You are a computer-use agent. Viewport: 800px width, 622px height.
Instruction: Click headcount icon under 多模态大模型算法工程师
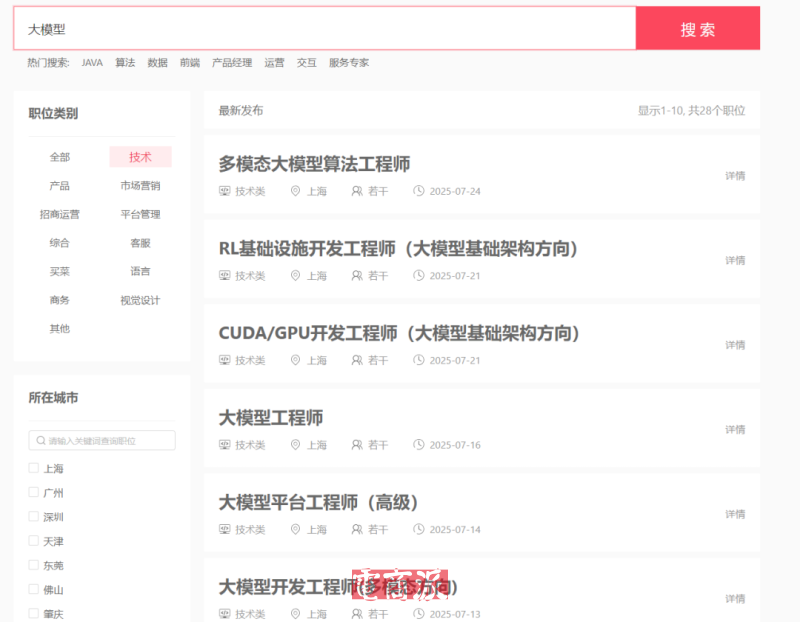357,191
